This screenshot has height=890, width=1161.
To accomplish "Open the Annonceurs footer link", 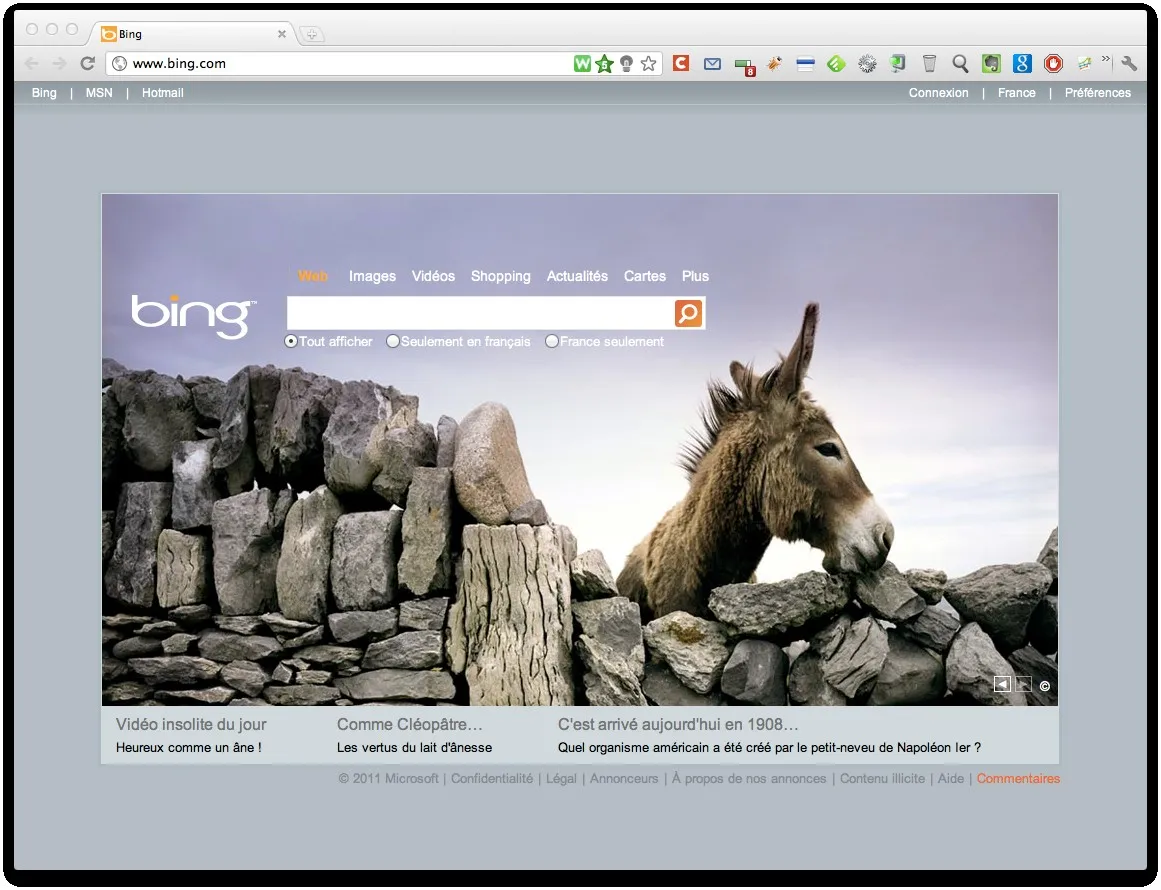I will (624, 779).
